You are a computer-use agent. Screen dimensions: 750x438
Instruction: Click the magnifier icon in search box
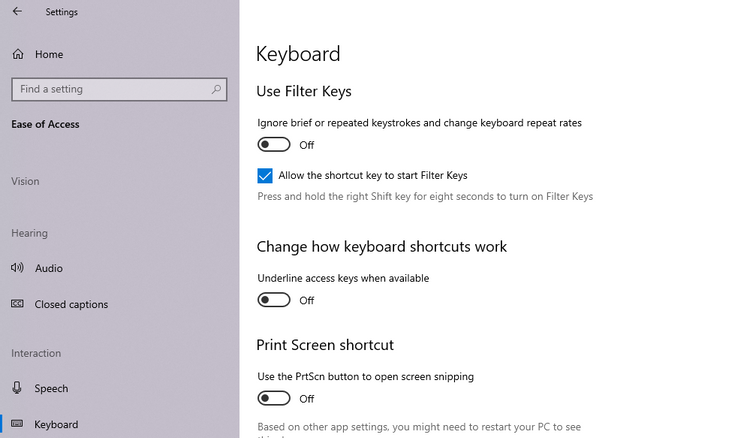(216, 89)
